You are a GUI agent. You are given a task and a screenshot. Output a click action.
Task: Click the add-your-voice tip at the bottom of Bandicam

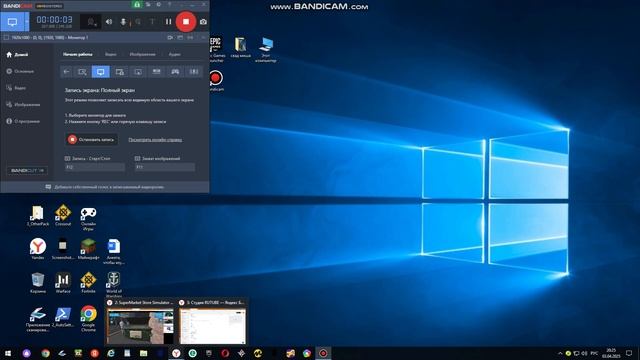click(x=105, y=187)
